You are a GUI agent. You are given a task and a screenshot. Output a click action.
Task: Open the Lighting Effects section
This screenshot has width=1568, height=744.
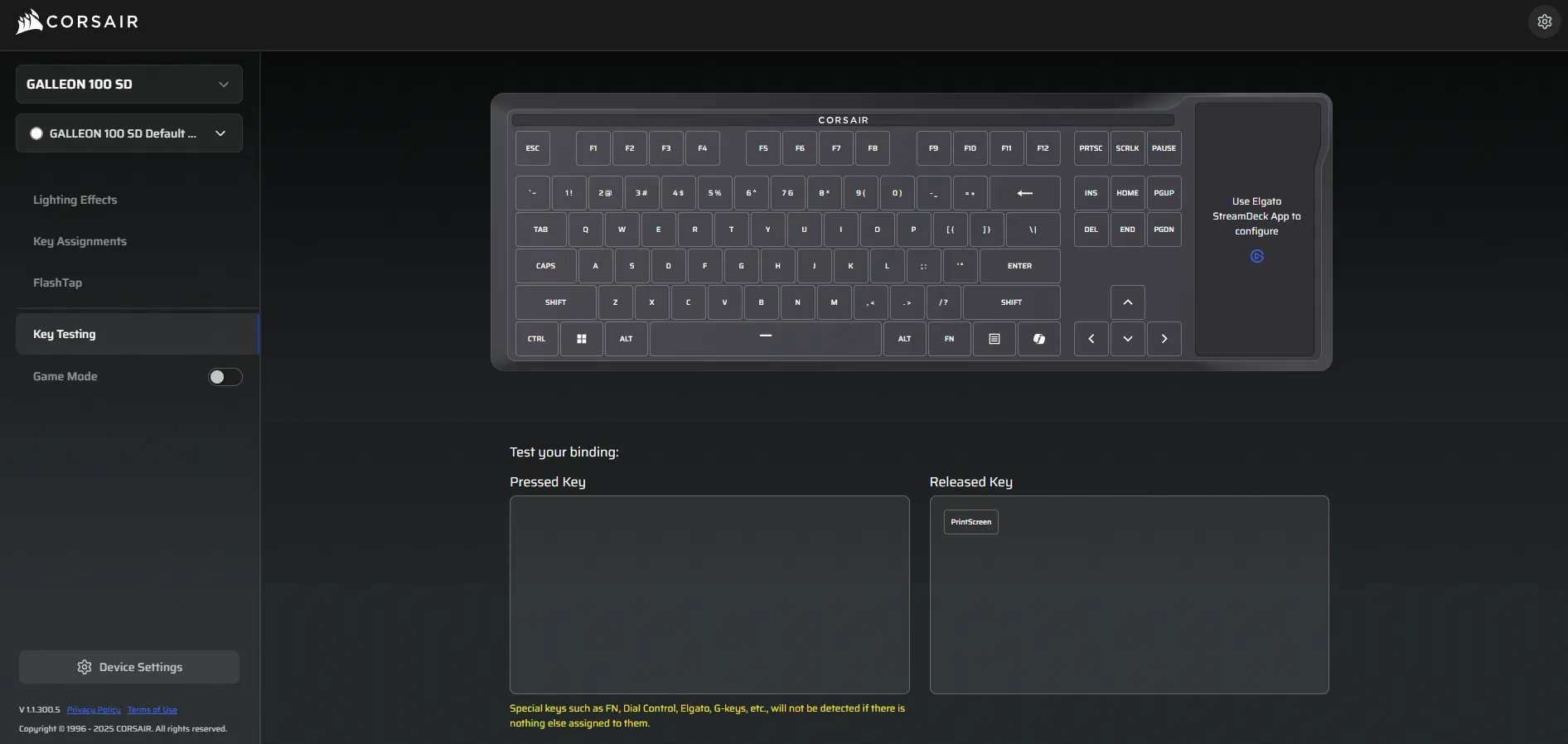coord(75,200)
